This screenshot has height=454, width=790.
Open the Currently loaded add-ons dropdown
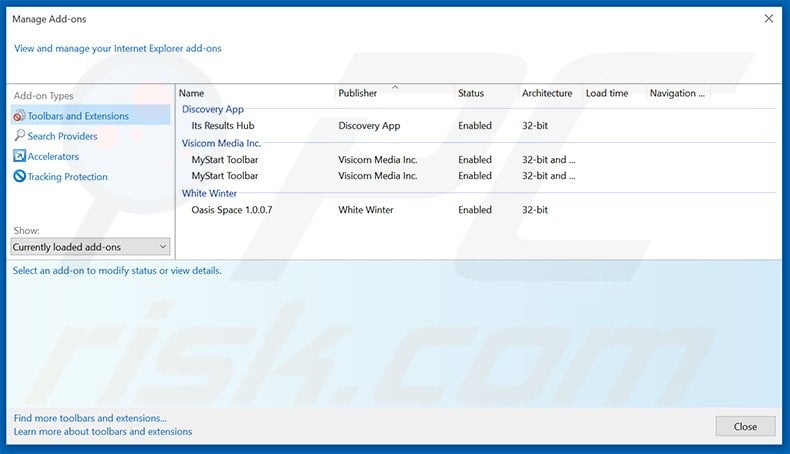point(91,247)
